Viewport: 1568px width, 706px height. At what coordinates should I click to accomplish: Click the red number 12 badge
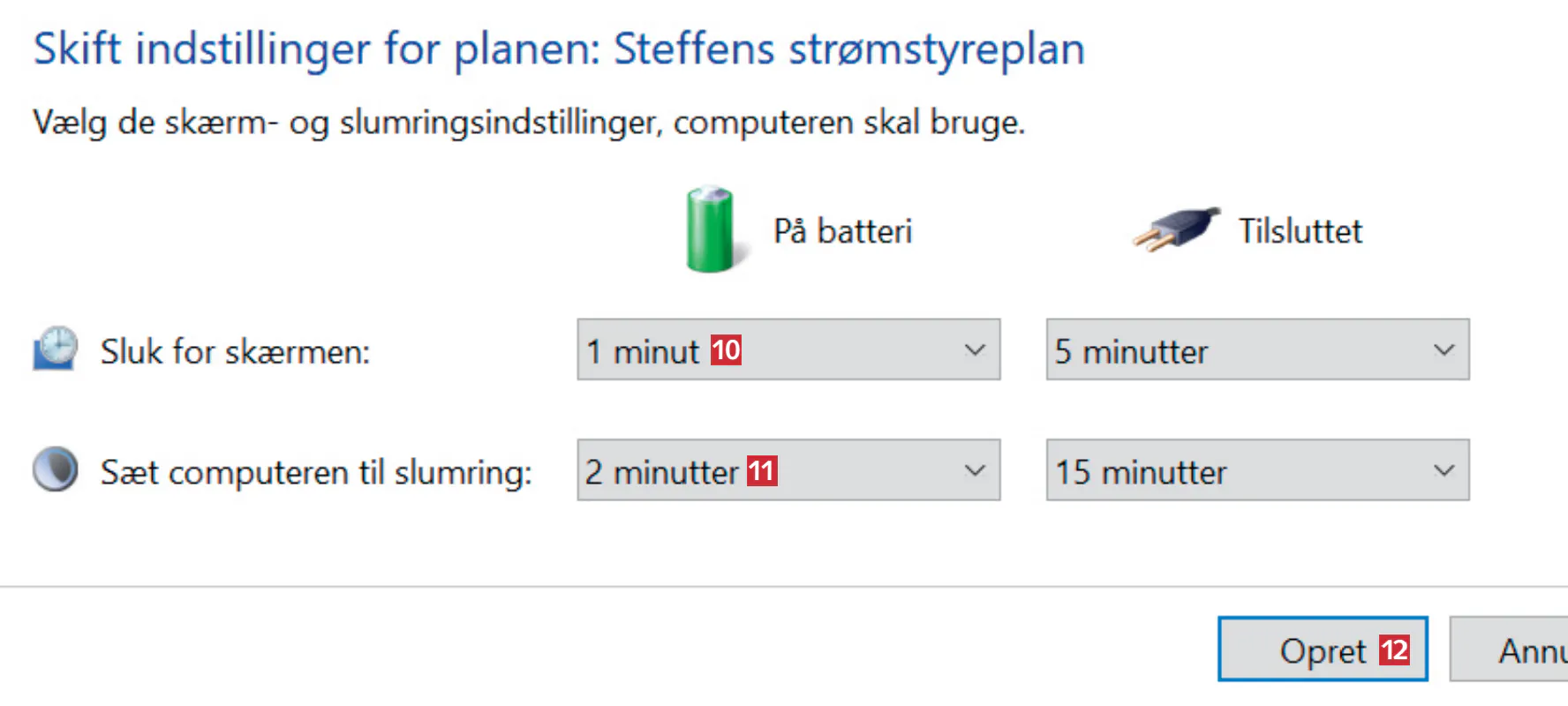1394,650
